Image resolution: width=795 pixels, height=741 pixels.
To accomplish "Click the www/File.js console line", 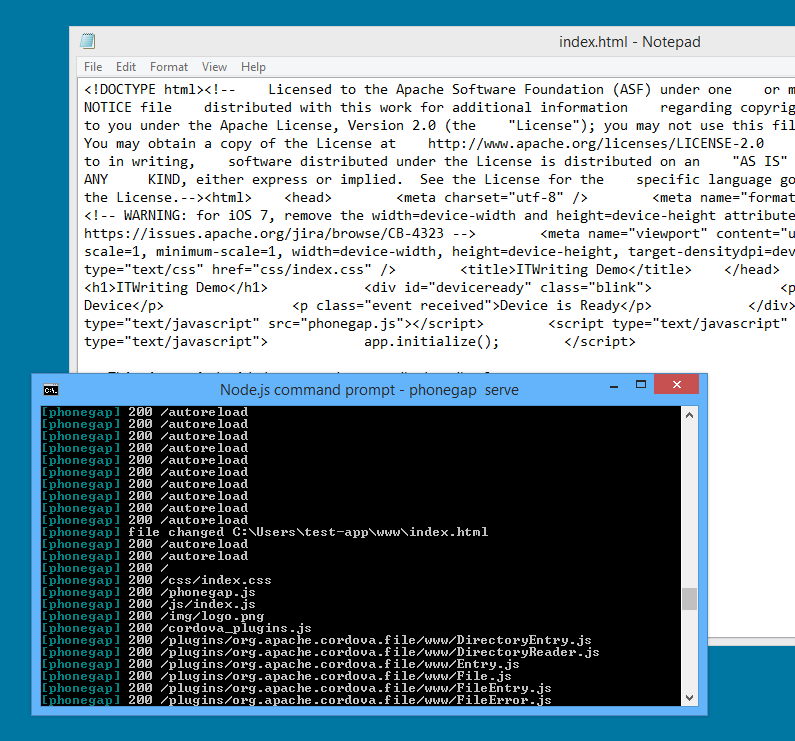I will [x=276, y=676].
